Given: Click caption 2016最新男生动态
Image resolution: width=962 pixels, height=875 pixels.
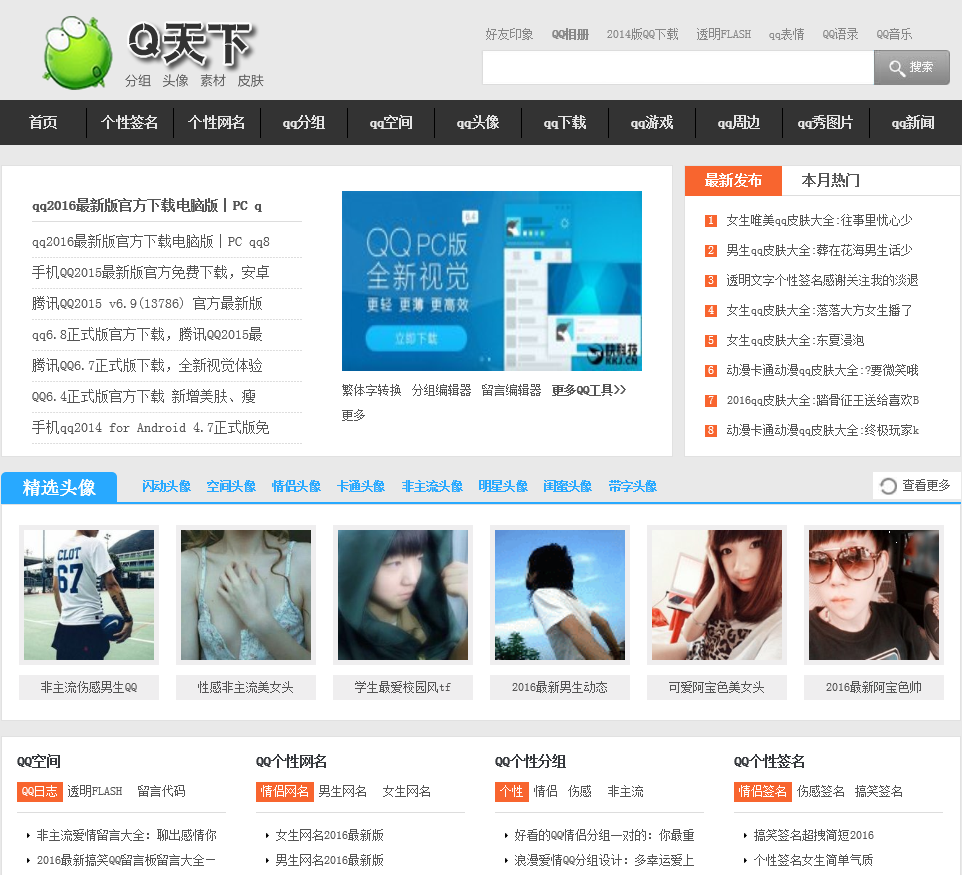Looking at the screenshot, I should tap(560, 688).
